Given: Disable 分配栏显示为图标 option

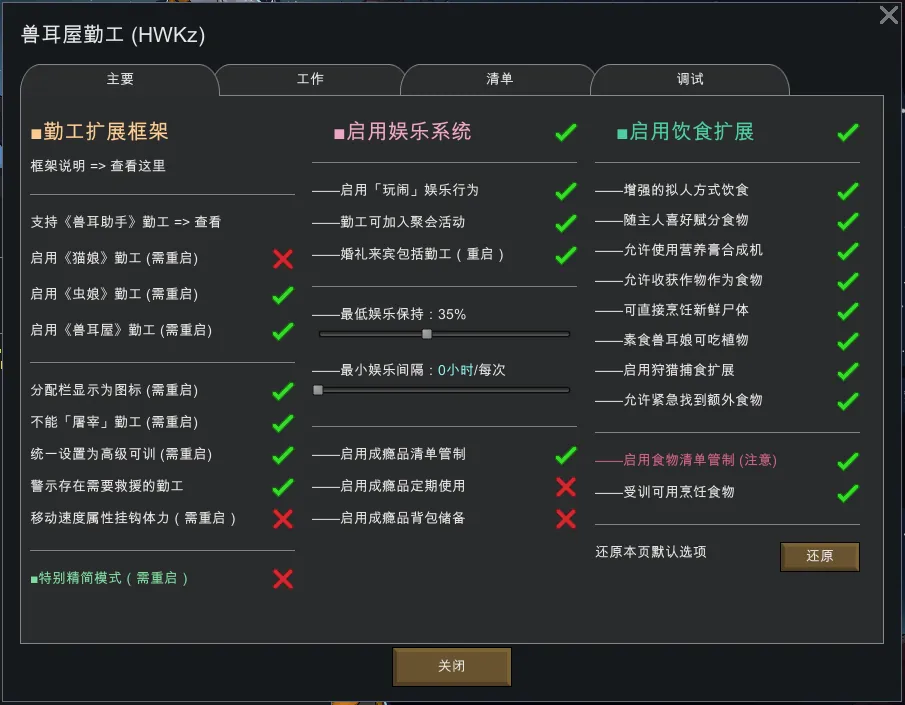Looking at the screenshot, I should 283,391.
